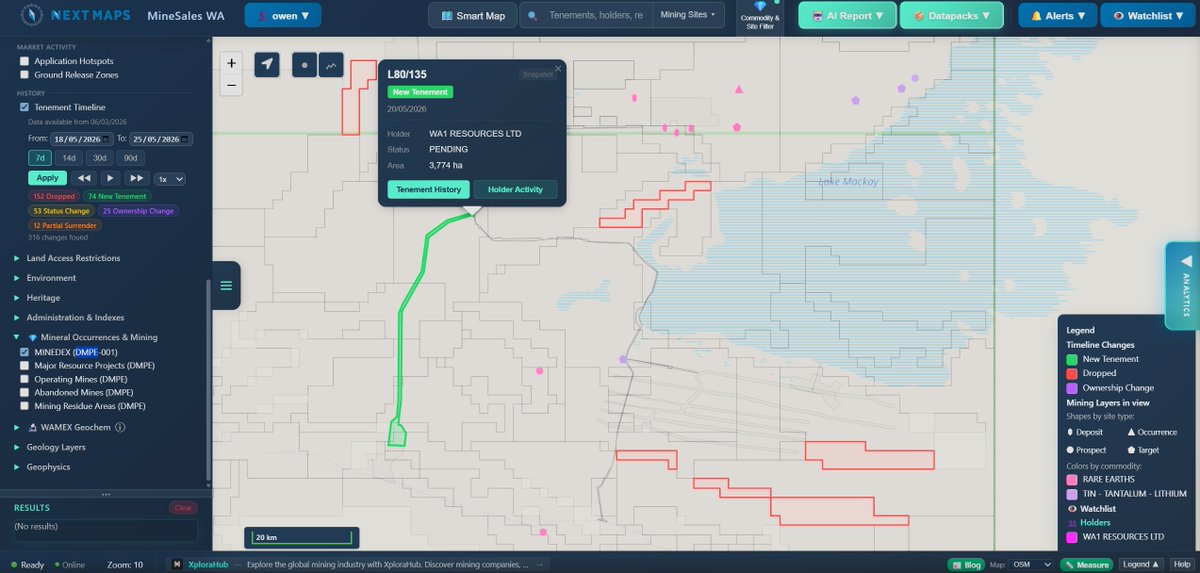The width and height of the screenshot is (1200, 573).
Task: Filter by 53 Status Change chip
Action: click(62, 211)
